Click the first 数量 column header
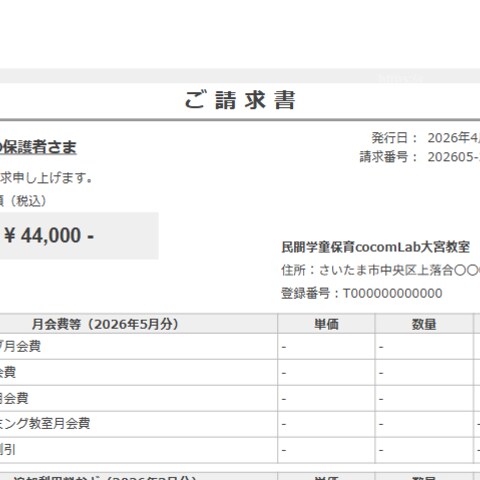The height and width of the screenshot is (480, 480). pyautogui.click(x=424, y=324)
